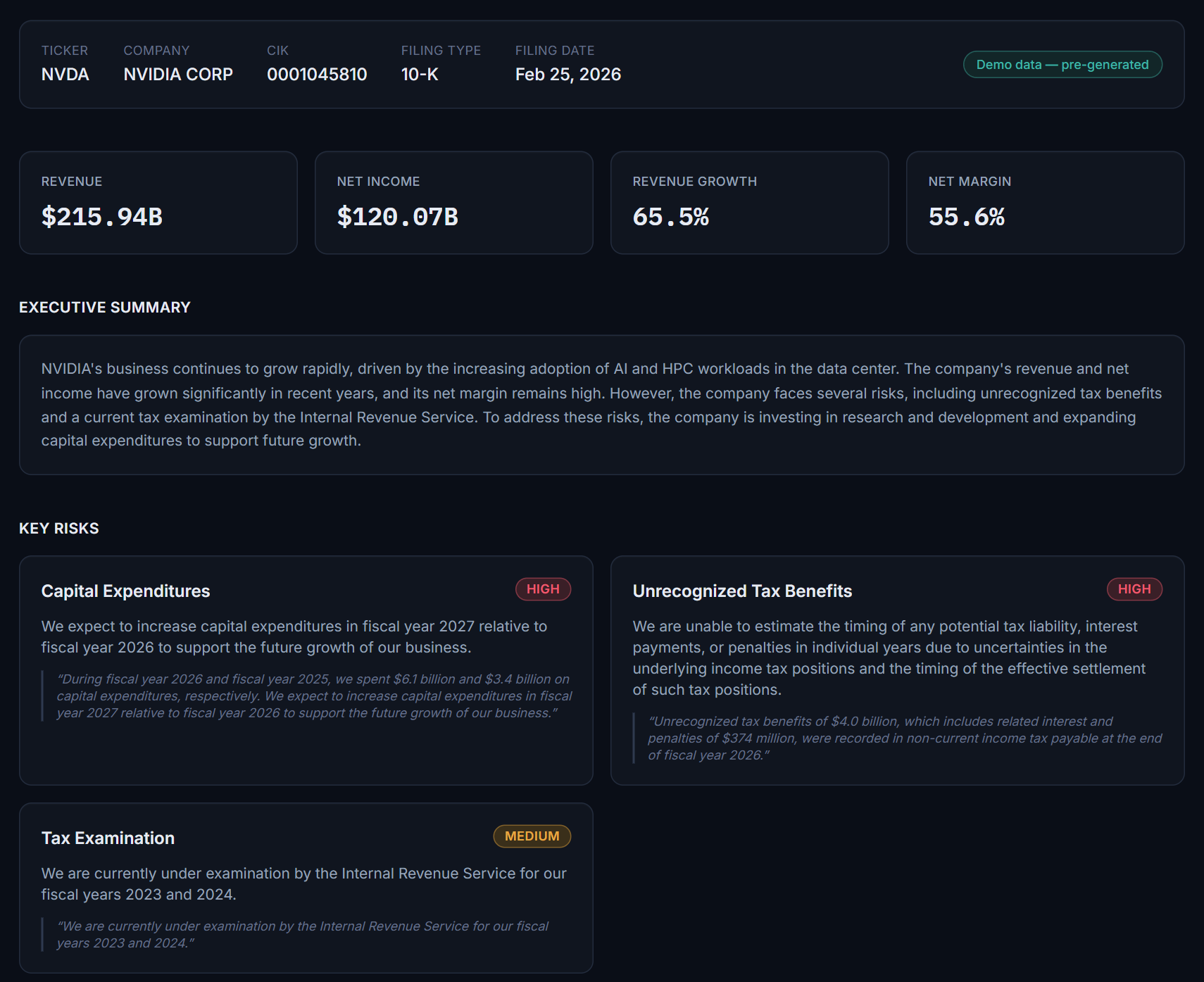Click the Tax Examination risk title
1204x982 pixels.
coord(108,838)
